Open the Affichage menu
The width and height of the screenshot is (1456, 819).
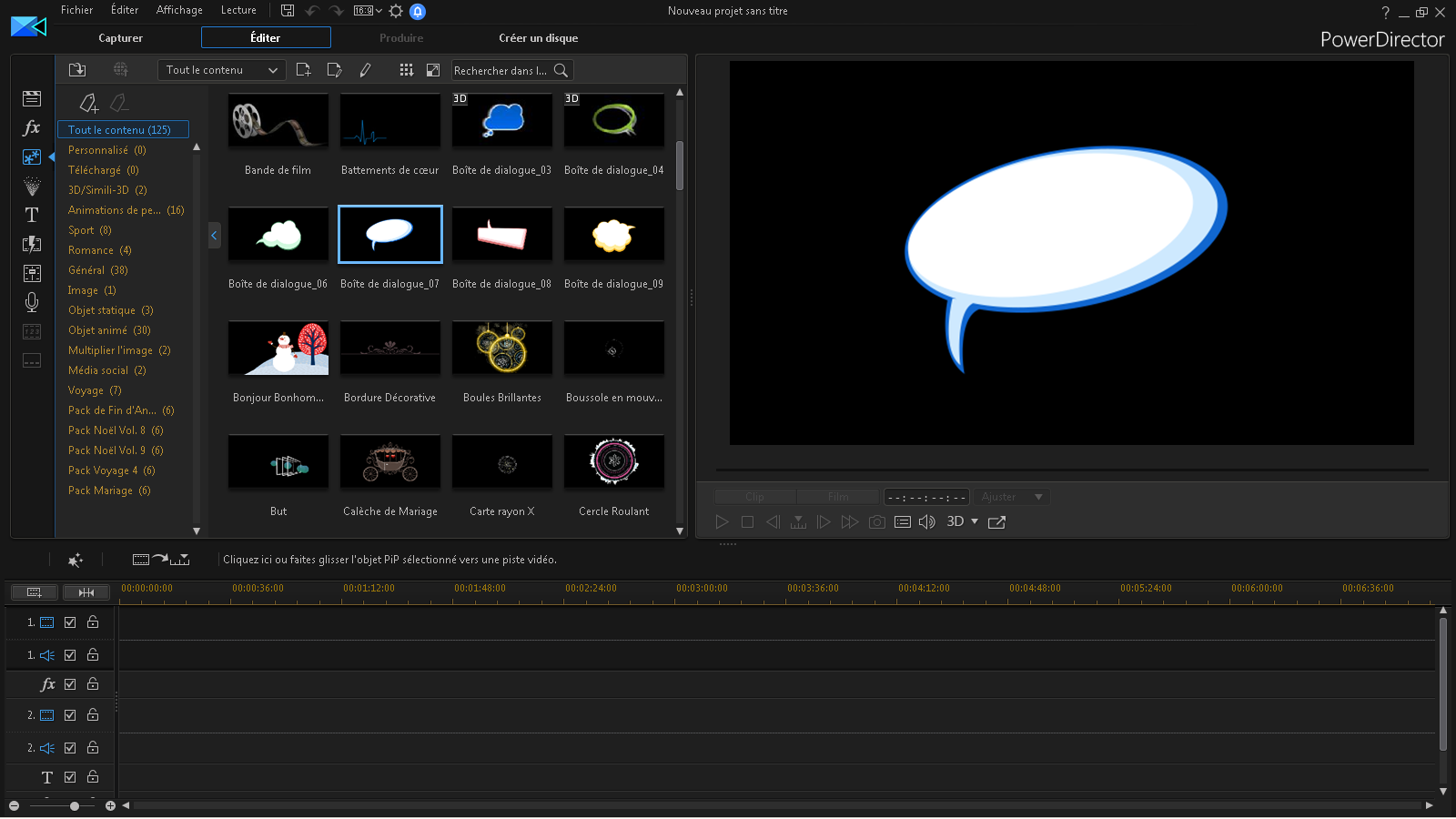[x=179, y=10]
